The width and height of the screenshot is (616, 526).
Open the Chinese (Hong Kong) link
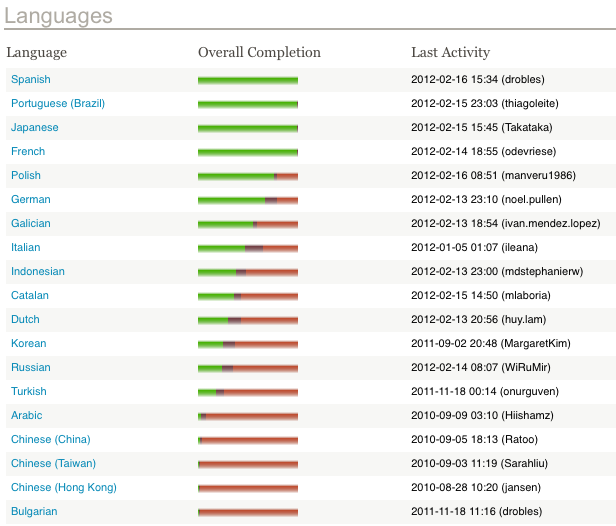pyautogui.click(x=64, y=487)
